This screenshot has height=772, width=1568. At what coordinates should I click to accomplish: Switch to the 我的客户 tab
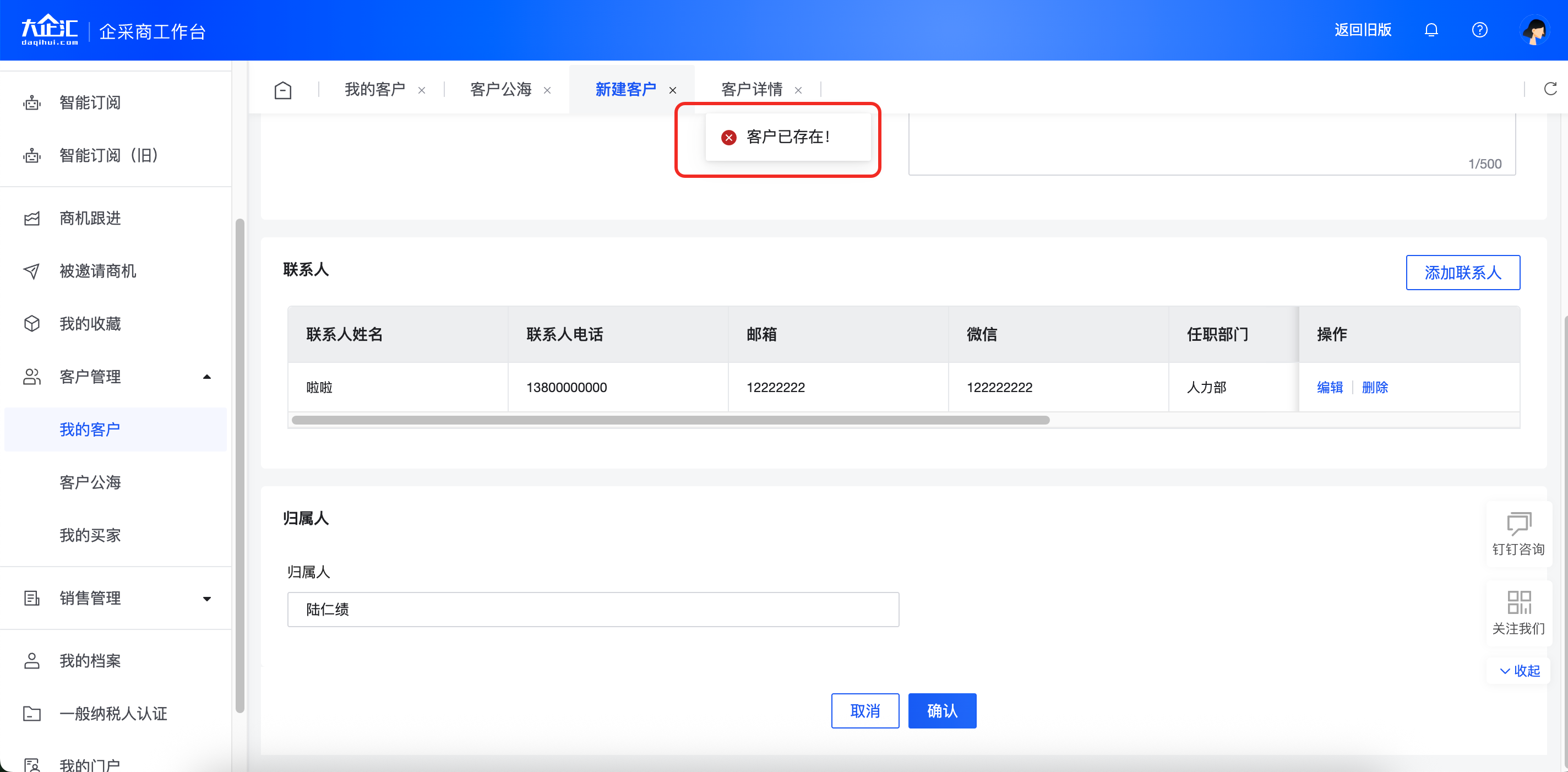(375, 90)
